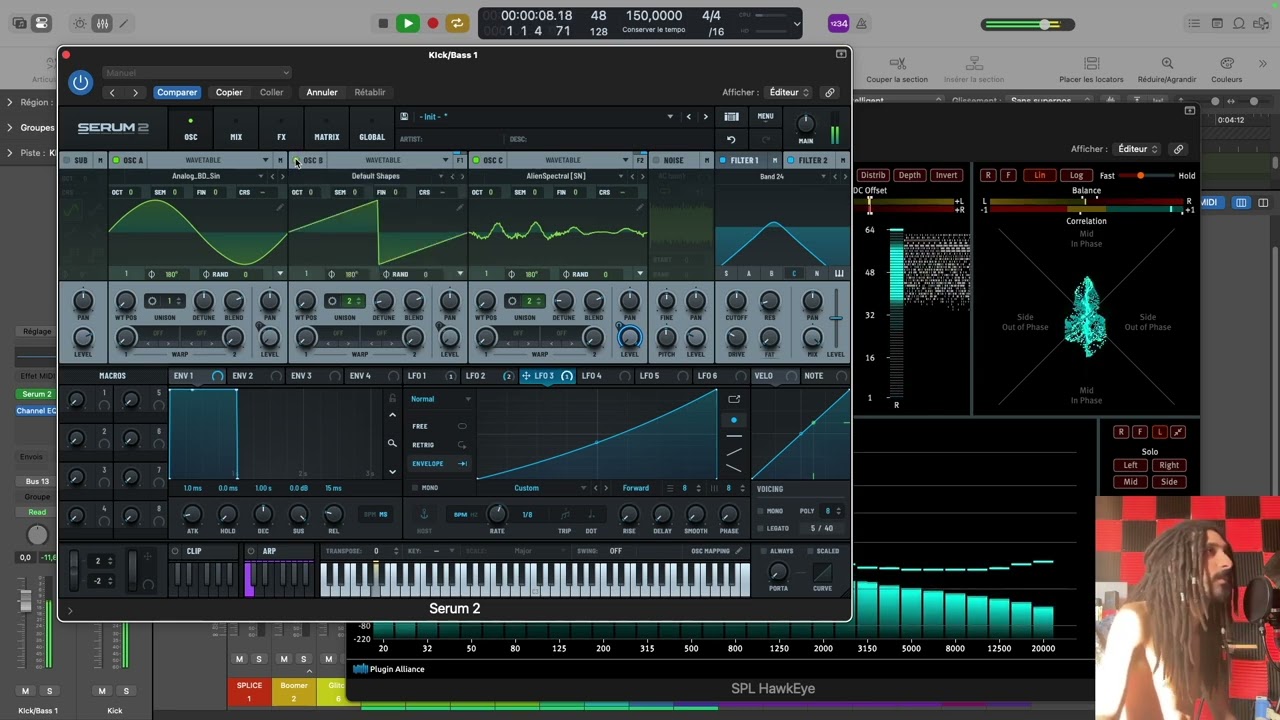Click the Log button in HawkEye
The width and height of the screenshot is (1280, 720).
1077,175
